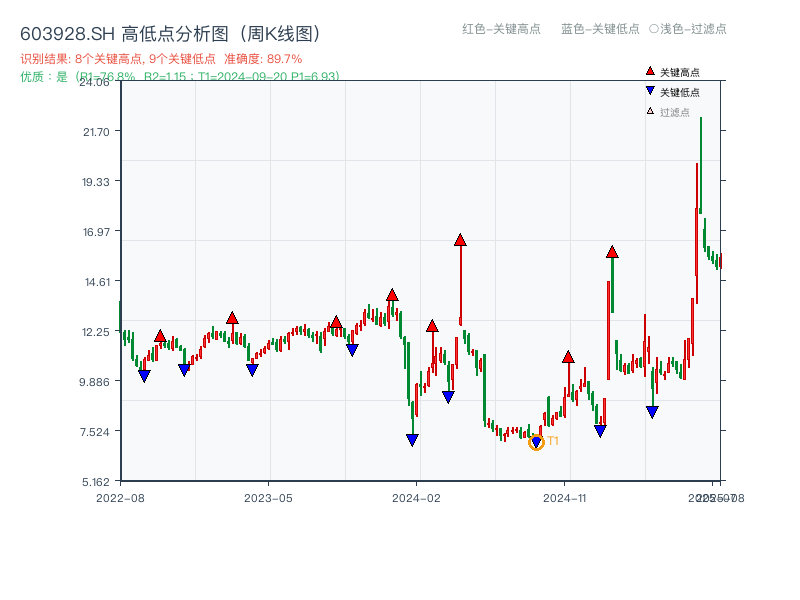800x600 pixels.
Task: Click the 2024-02 x-axis date label
Action: click(x=416, y=498)
